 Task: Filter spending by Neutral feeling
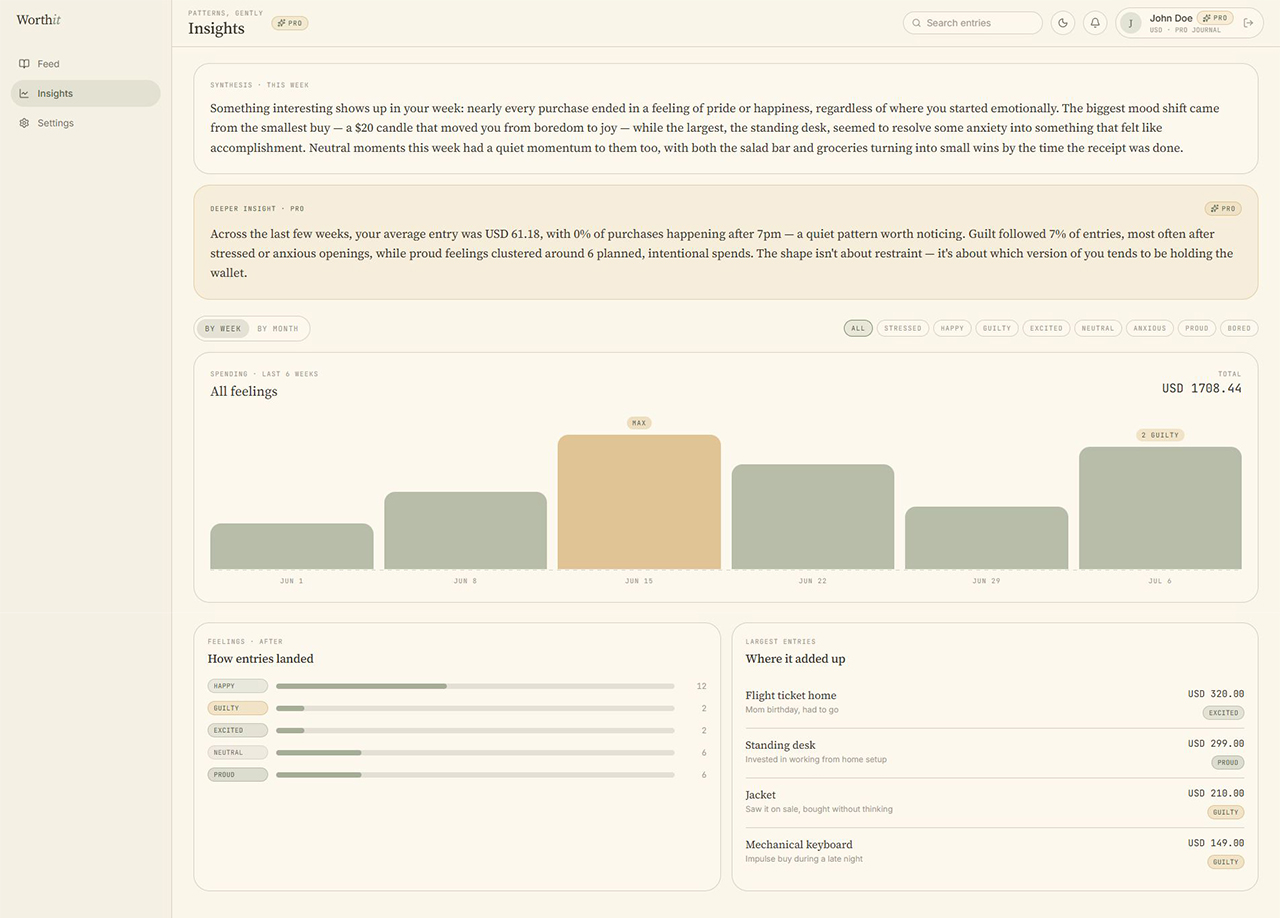click(1098, 328)
